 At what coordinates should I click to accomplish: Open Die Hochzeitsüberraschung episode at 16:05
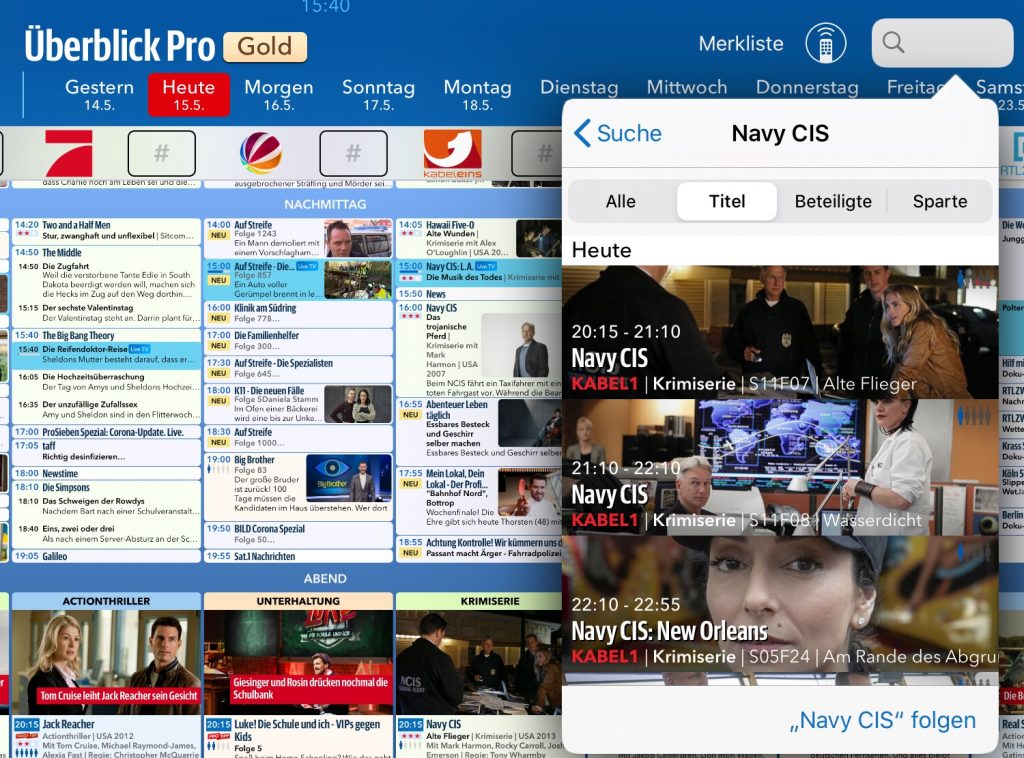pyautogui.click(x=106, y=382)
